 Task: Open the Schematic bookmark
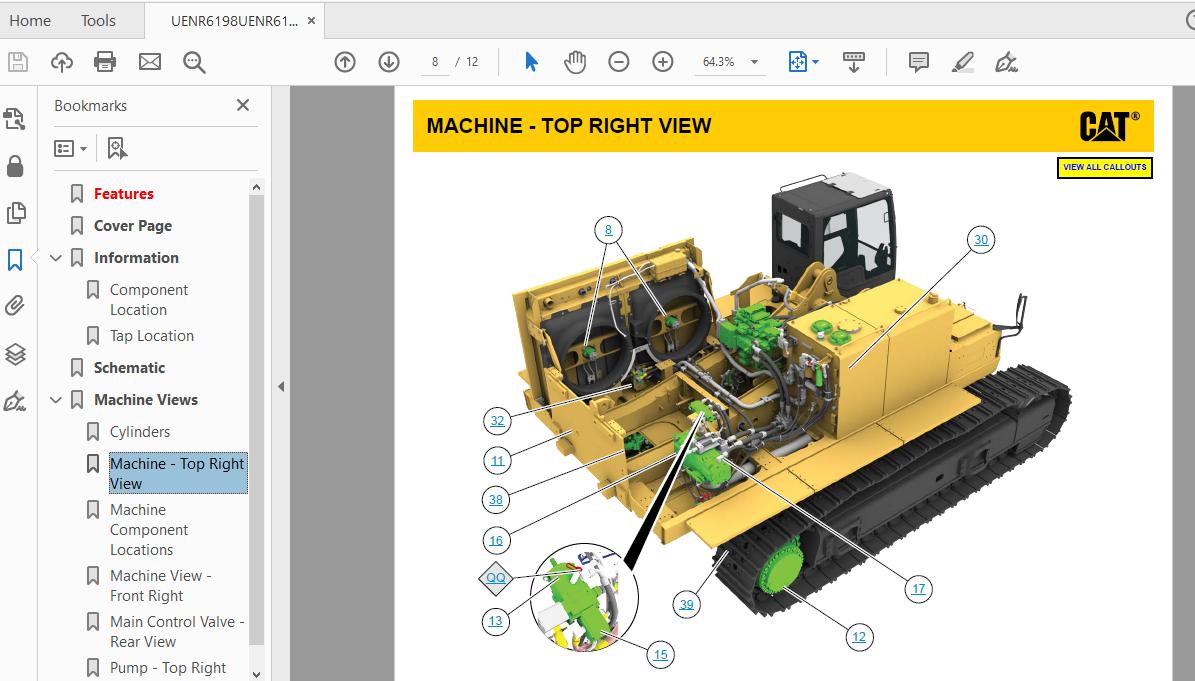click(x=129, y=368)
